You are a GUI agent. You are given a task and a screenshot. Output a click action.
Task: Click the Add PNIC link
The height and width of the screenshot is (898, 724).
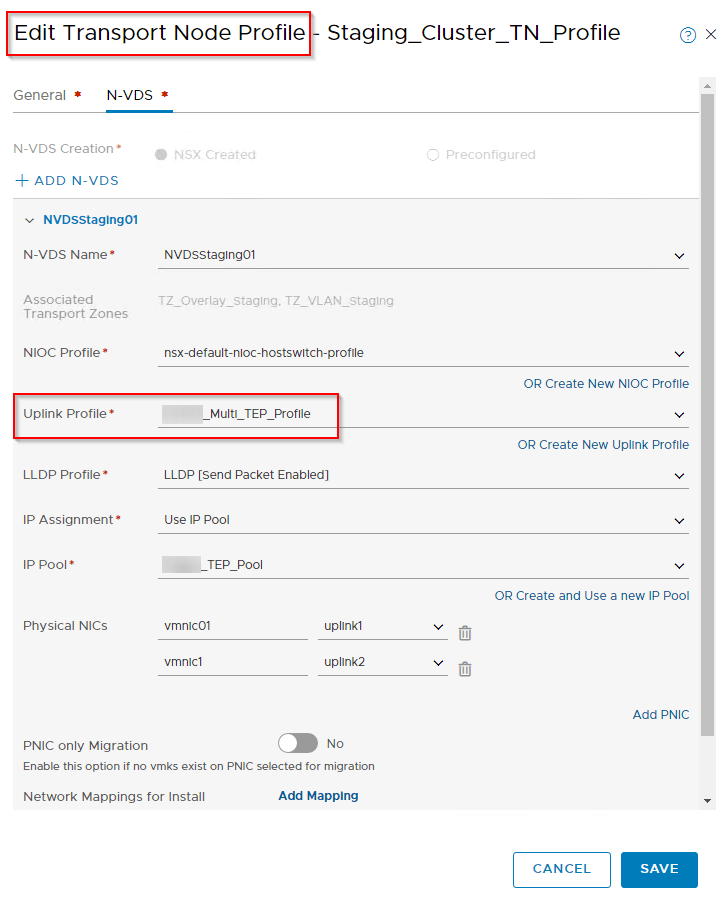(x=660, y=715)
